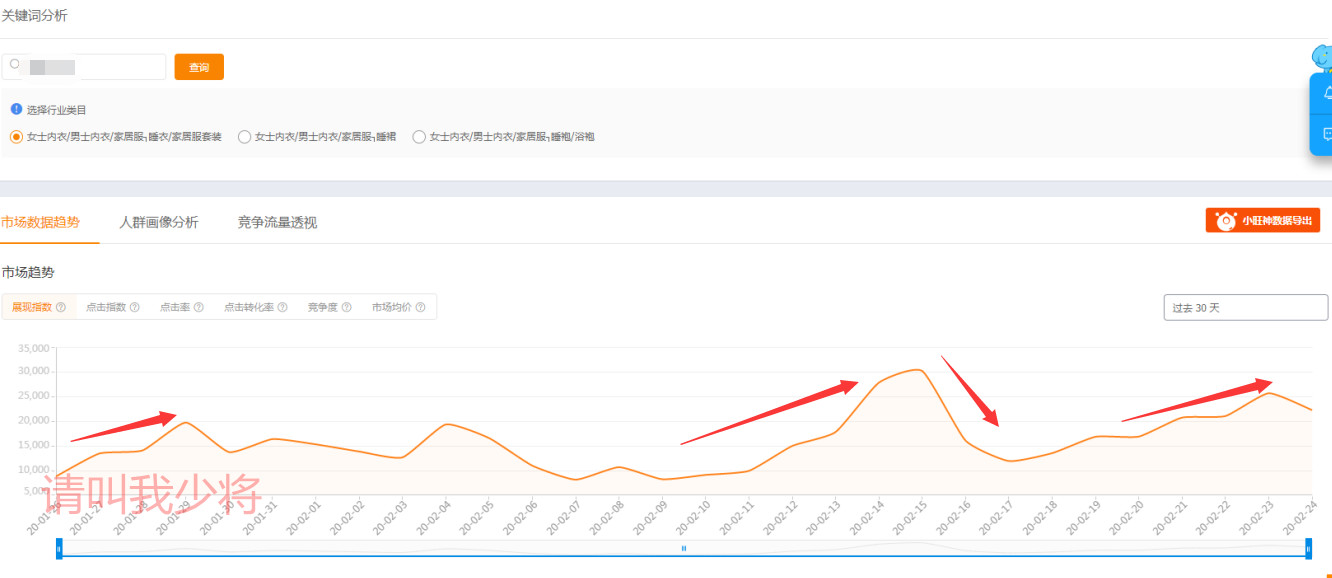
Task: Open the 市场数据趋势 tab
Action: coord(41,222)
